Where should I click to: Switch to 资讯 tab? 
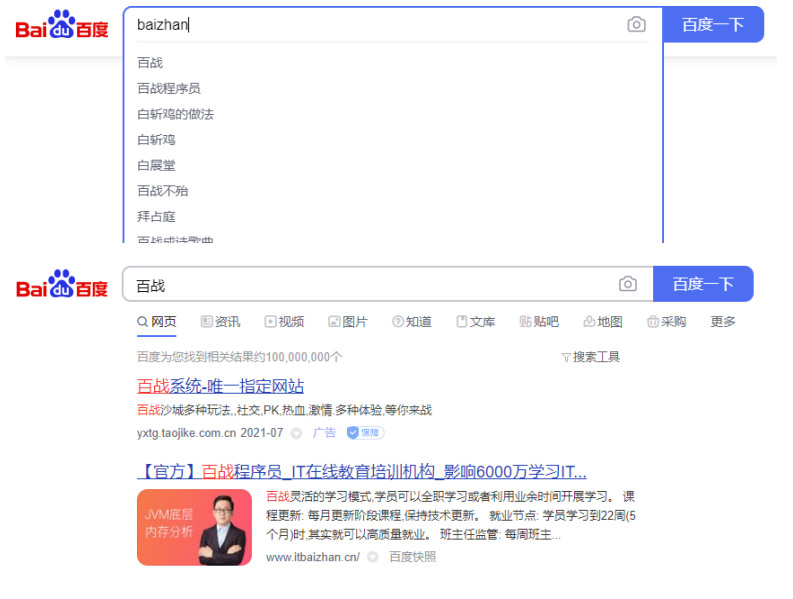(x=221, y=322)
